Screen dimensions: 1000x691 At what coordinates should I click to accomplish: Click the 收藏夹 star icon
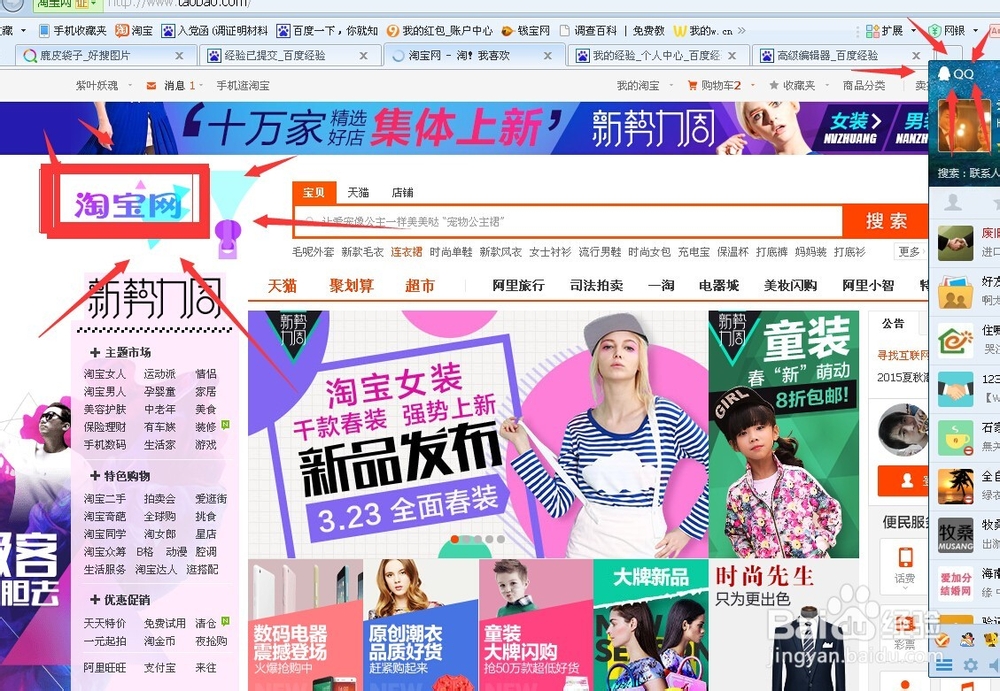coord(774,85)
